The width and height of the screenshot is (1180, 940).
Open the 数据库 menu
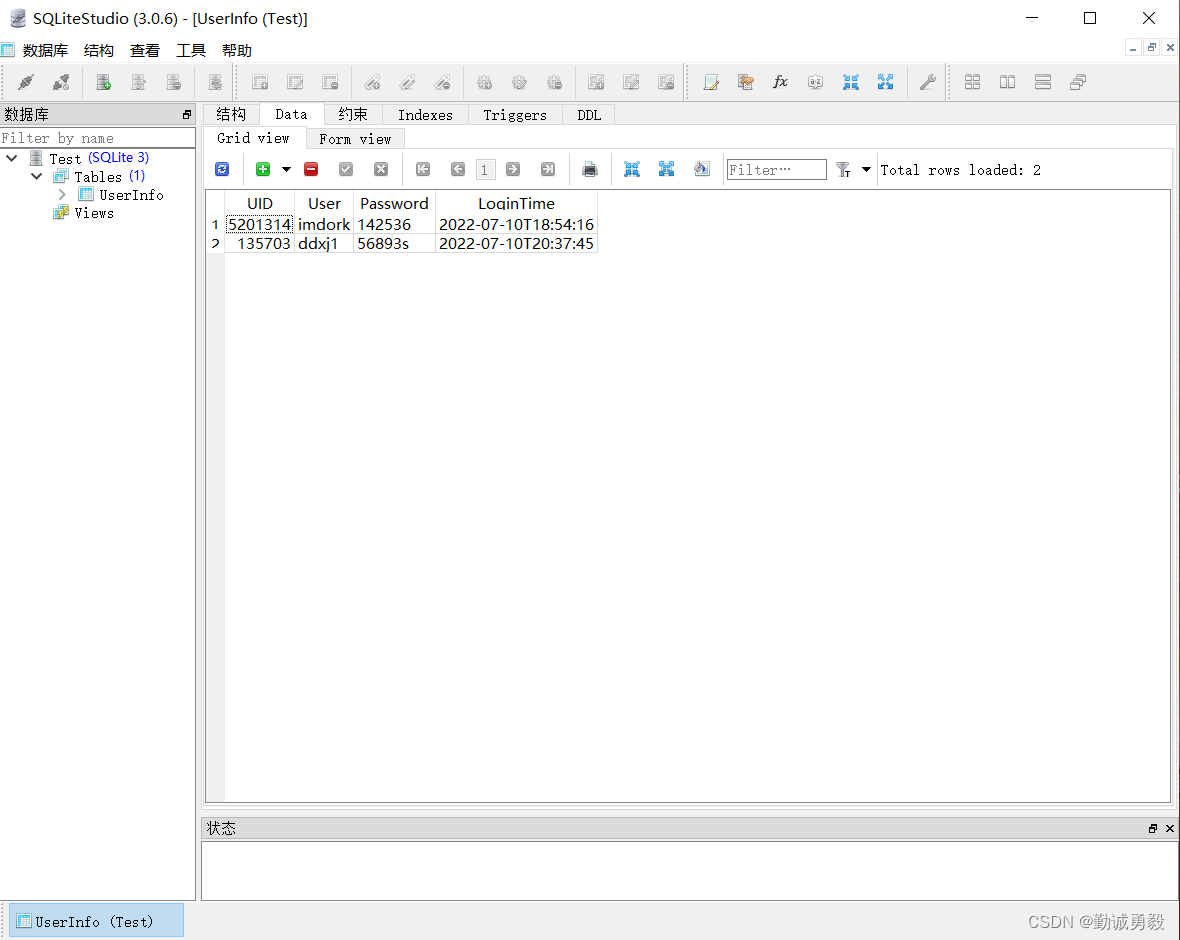45,50
